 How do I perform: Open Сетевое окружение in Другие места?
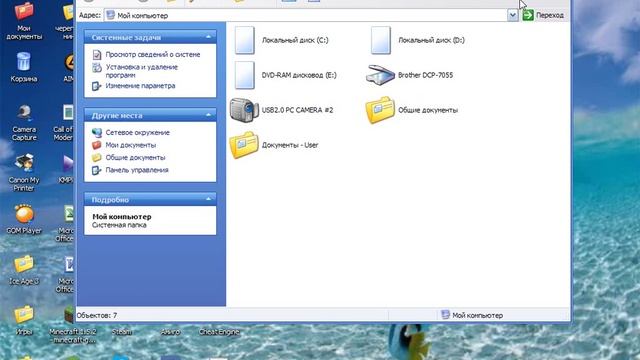138,133
